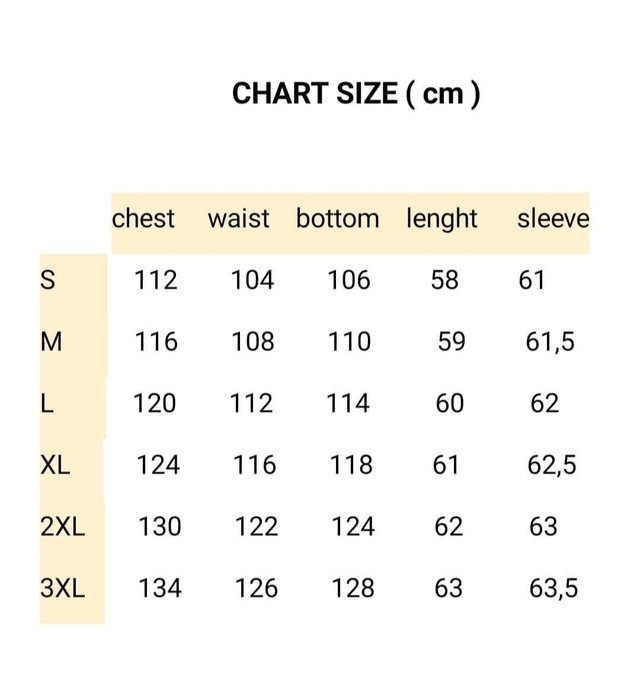Click sleeve value 63,5 for 3XL

[553, 588]
